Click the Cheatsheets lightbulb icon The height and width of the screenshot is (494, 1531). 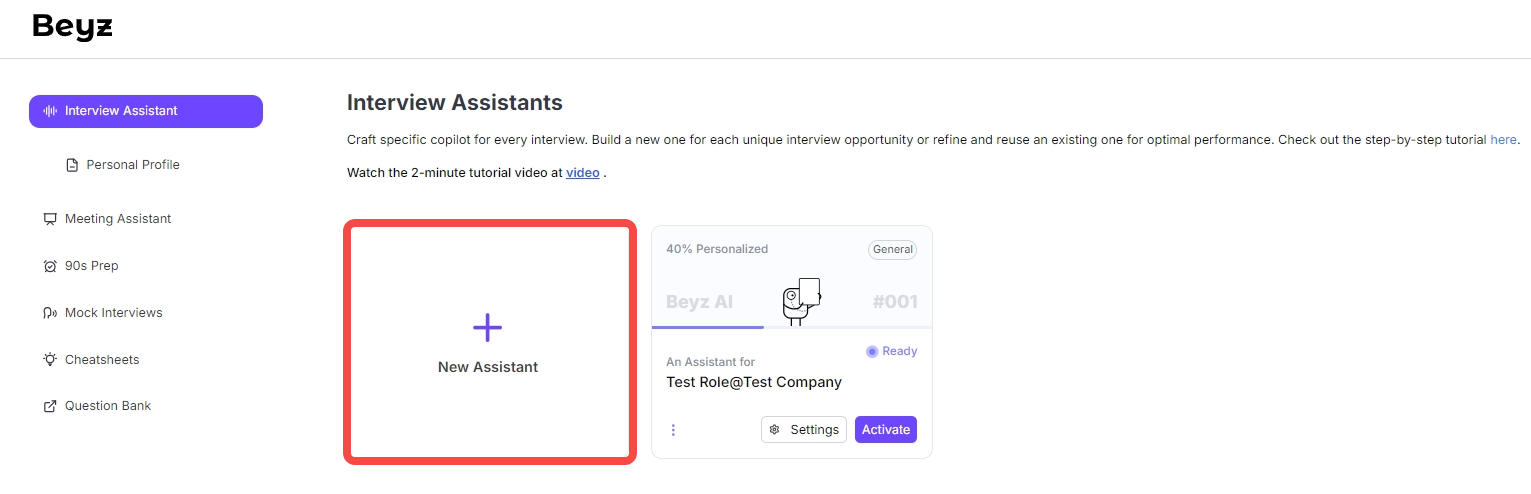click(x=50, y=360)
